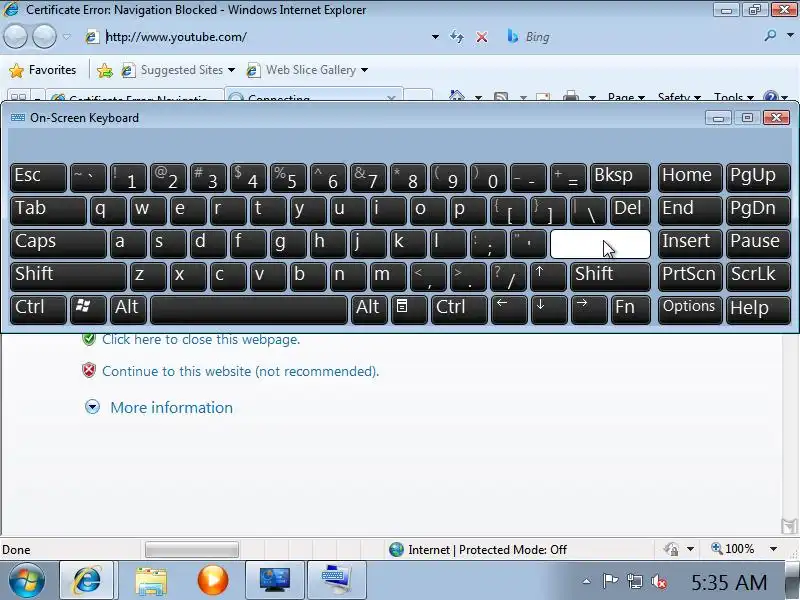
Task: Click Continue to this website link
Action: [240, 371]
